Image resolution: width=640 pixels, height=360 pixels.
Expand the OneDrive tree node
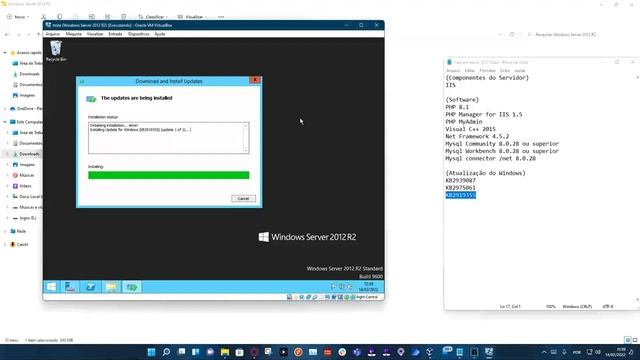point(5,109)
